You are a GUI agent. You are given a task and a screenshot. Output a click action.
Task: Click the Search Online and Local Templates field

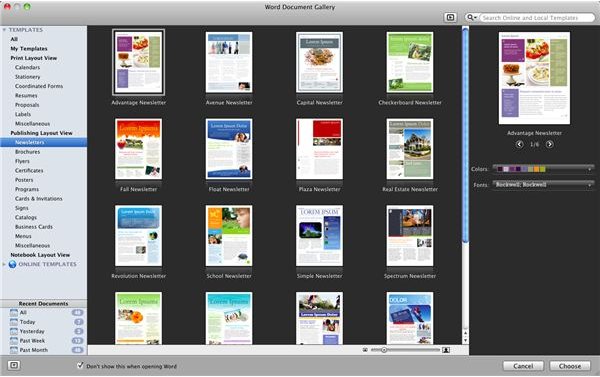[x=537, y=18]
